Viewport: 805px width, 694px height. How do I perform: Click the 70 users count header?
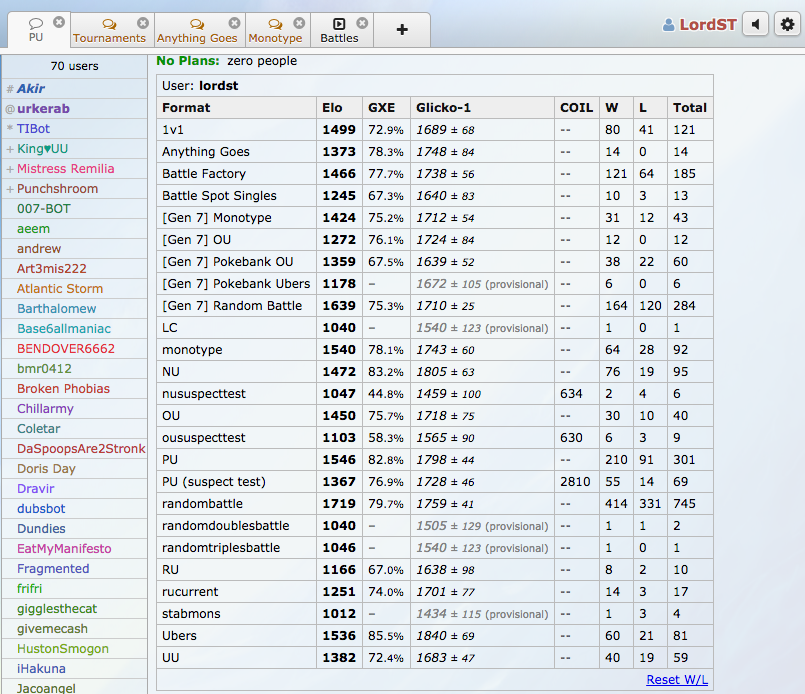(x=74, y=66)
